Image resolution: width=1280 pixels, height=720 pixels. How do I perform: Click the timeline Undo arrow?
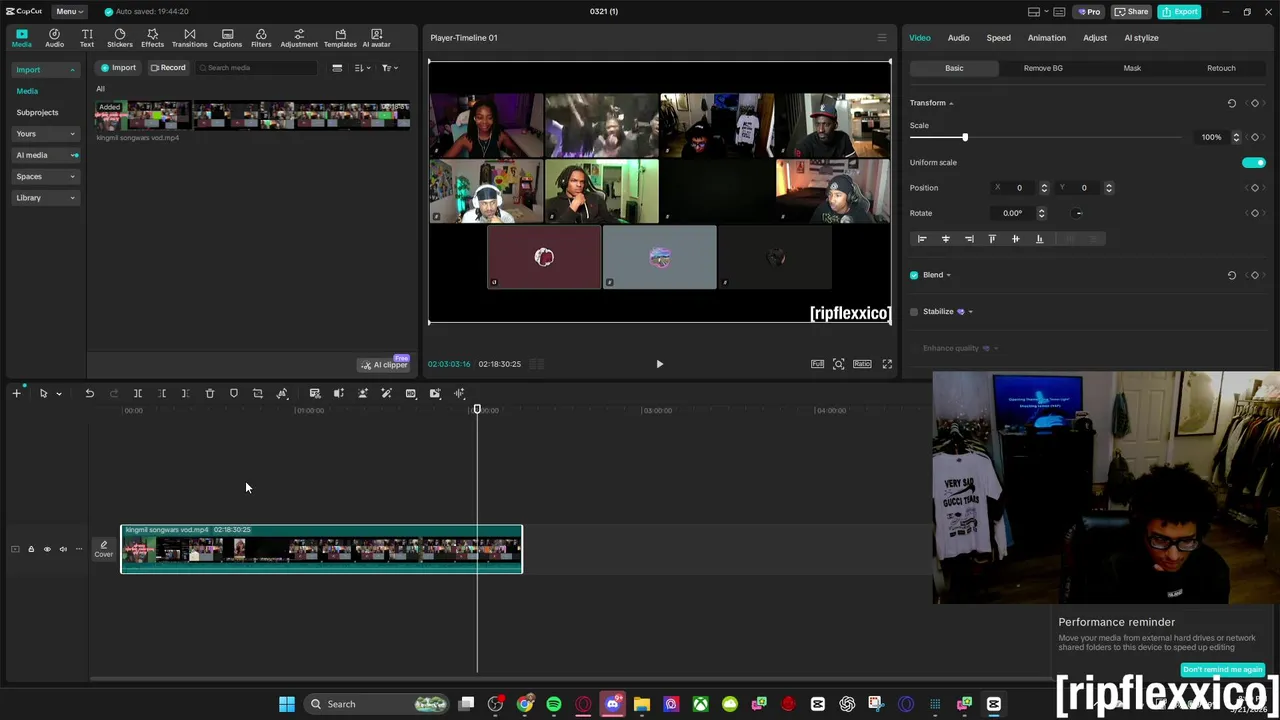(89, 394)
